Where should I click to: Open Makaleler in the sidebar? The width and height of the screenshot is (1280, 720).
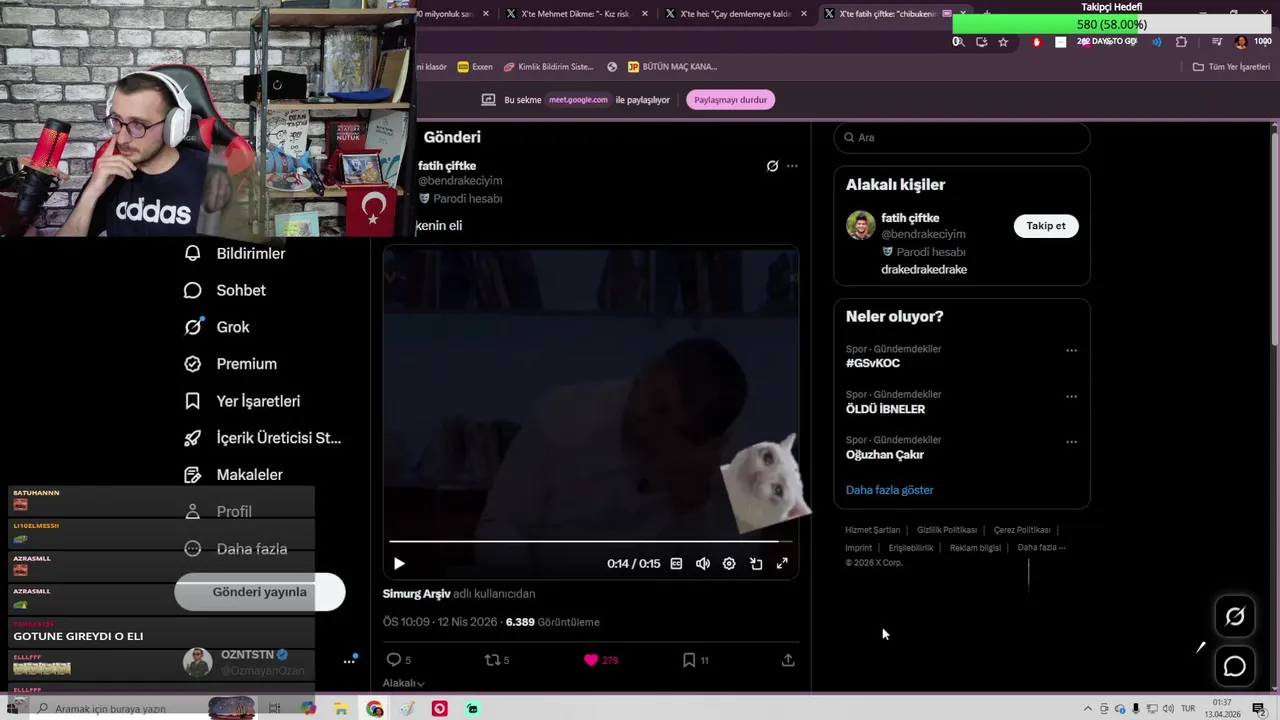(x=234, y=475)
